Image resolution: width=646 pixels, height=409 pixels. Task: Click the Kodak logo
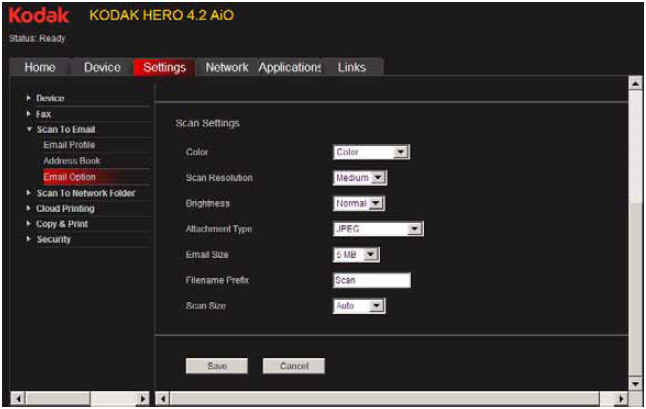(39, 17)
